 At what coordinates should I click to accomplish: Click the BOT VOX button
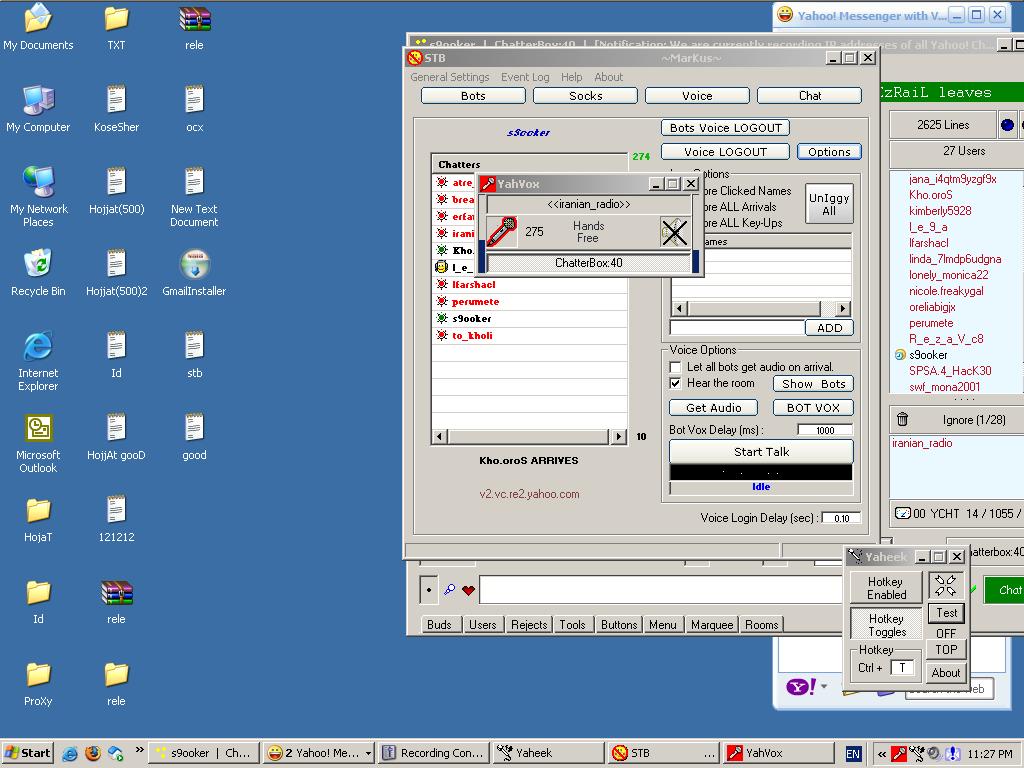813,408
